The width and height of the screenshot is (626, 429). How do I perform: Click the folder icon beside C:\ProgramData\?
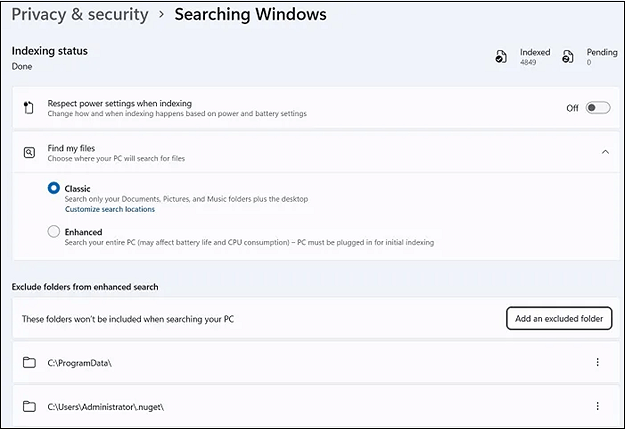pos(29,362)
